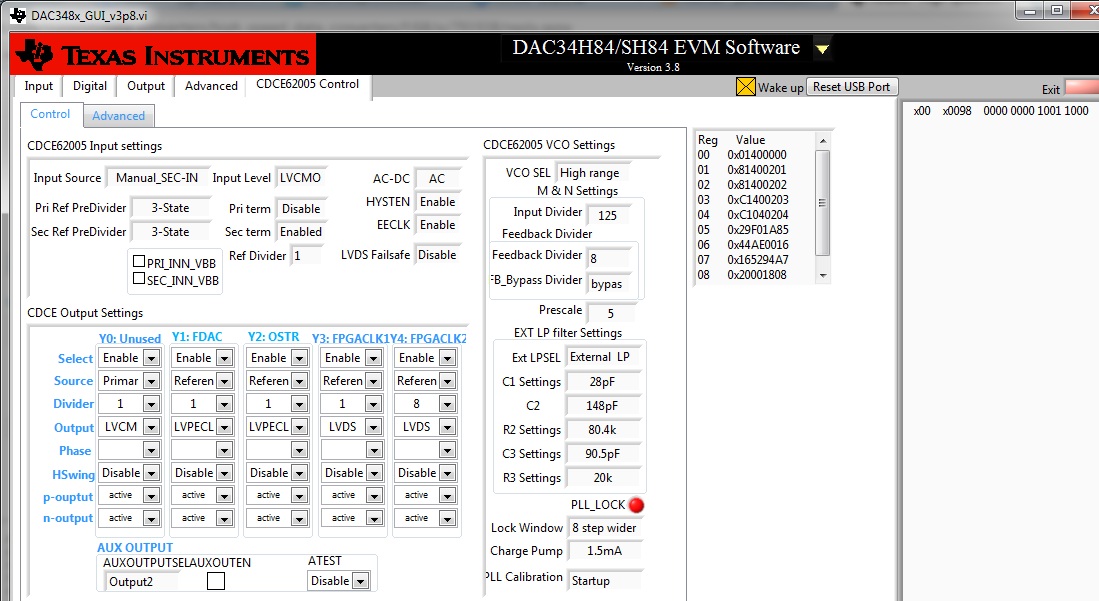Toggle the HYSTEN Enable field
Screen dimensions: 1099x601
[438, 202]
